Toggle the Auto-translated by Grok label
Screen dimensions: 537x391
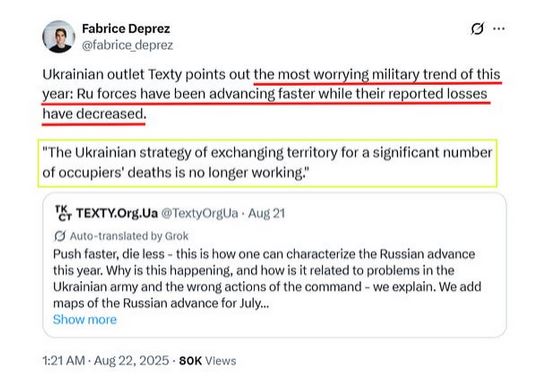pos(129,236)
